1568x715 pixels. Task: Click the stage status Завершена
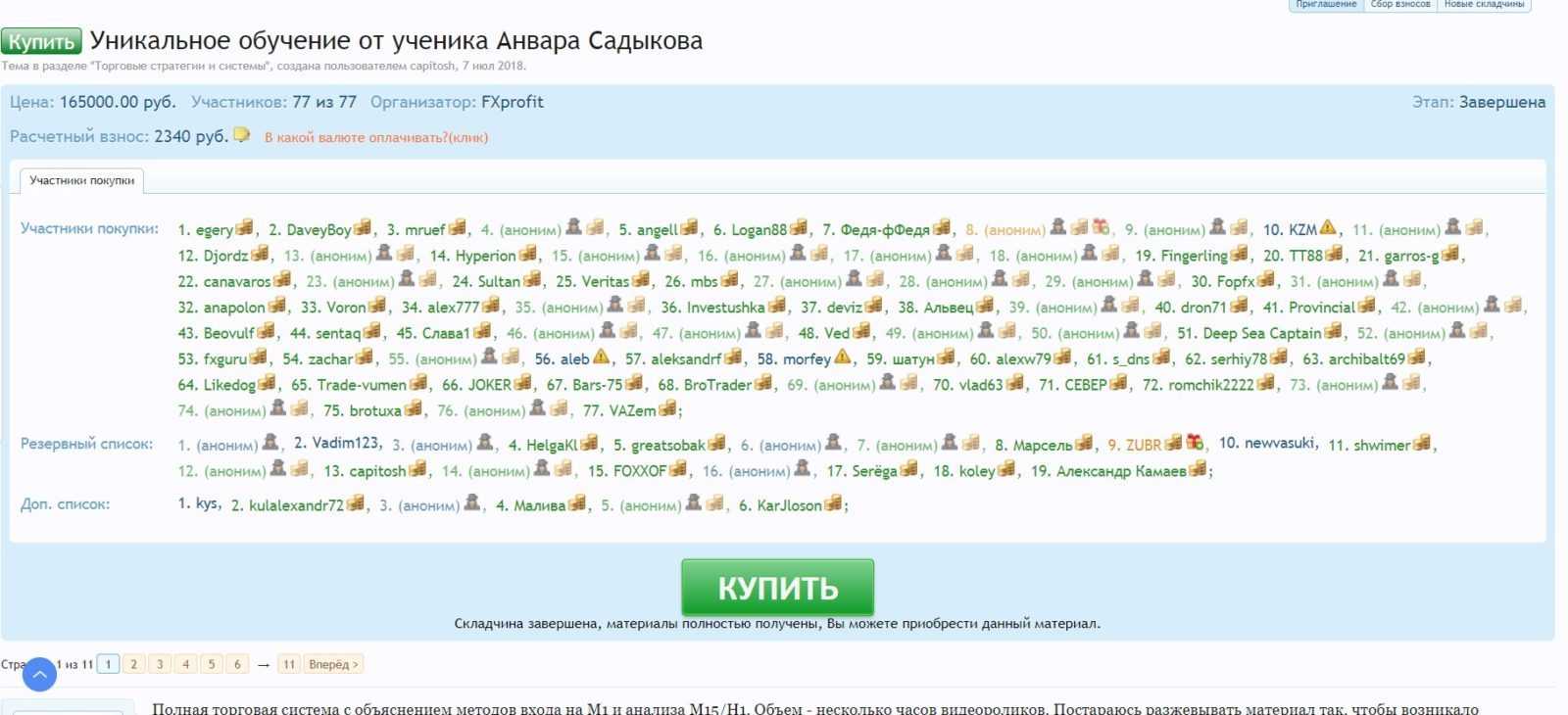coord(1501,102)
